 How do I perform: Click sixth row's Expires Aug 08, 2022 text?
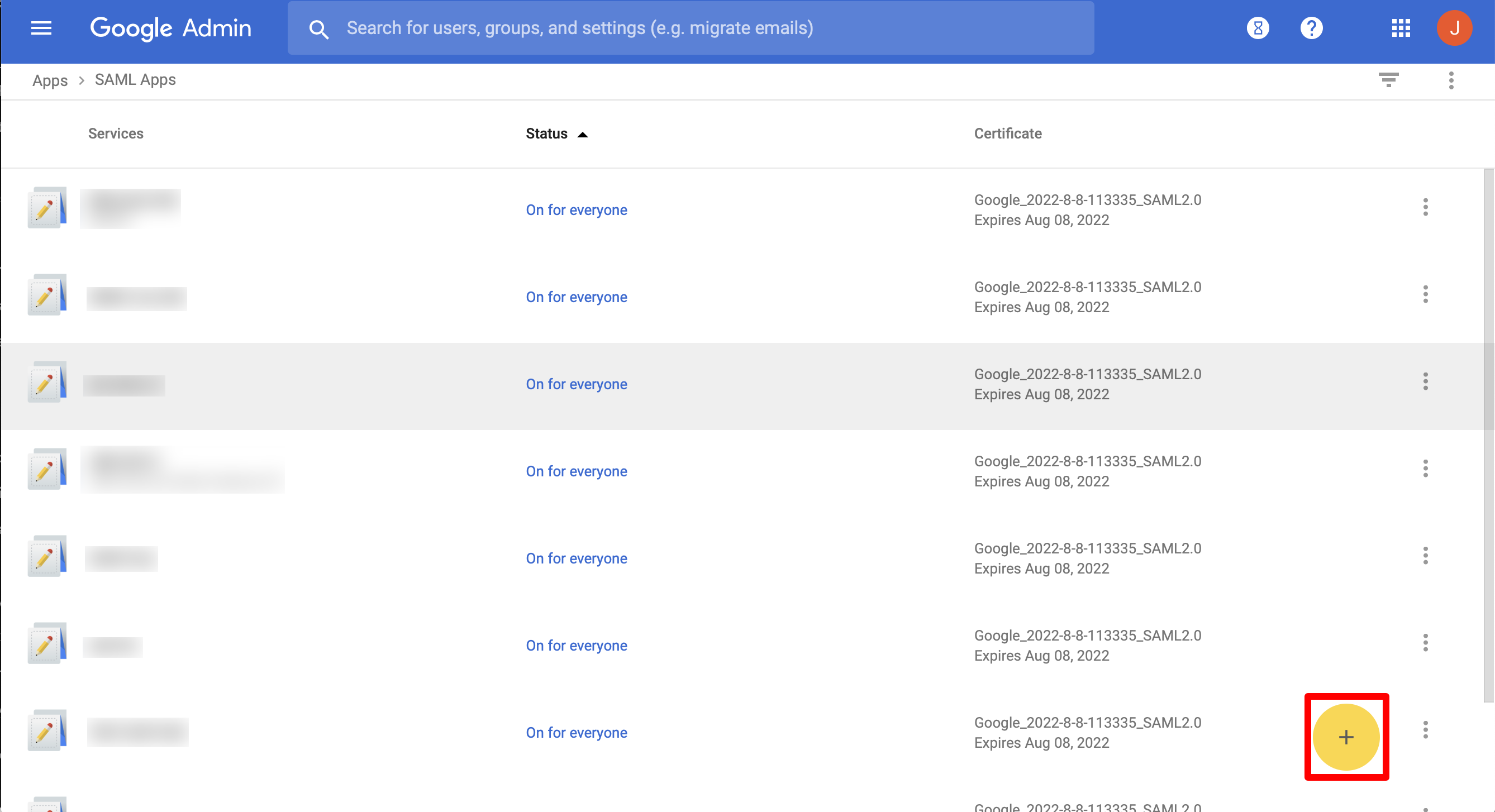[1041, 656]
